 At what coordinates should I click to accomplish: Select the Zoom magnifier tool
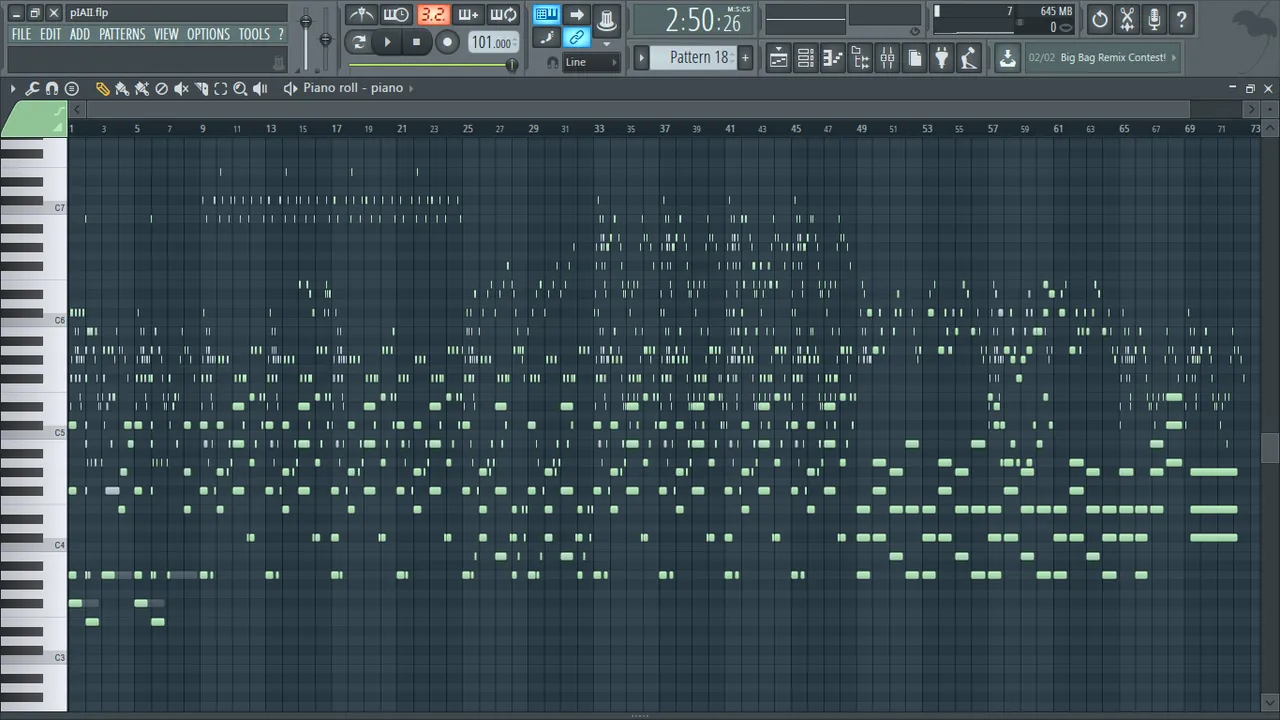(x=240, y=89)
